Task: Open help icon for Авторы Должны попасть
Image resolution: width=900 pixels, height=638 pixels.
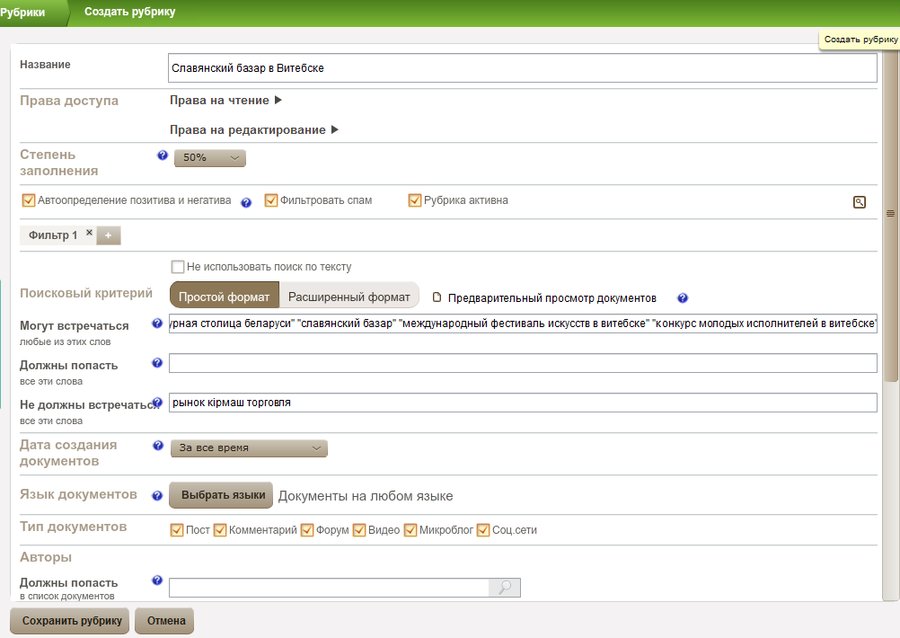Action: pyautogui.click(x=157, y=580)
